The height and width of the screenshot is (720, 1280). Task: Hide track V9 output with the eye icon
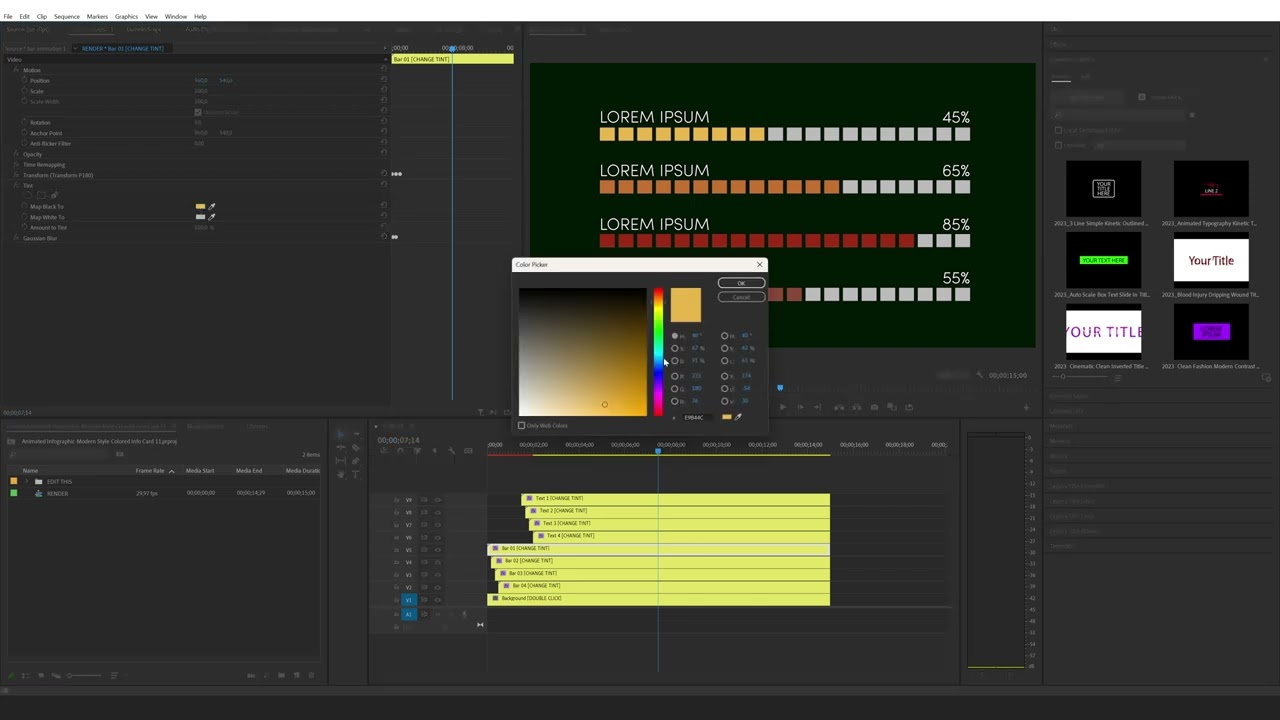(437, 499)
